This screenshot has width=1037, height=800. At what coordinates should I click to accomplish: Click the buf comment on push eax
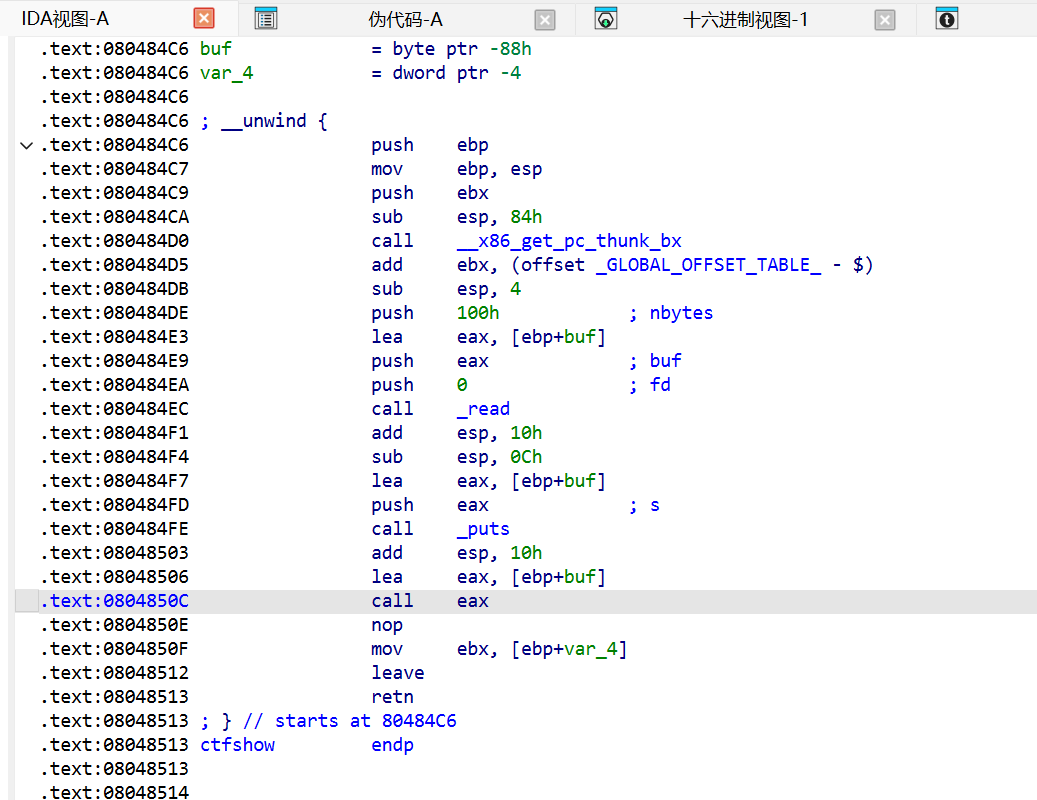point(665,361)
